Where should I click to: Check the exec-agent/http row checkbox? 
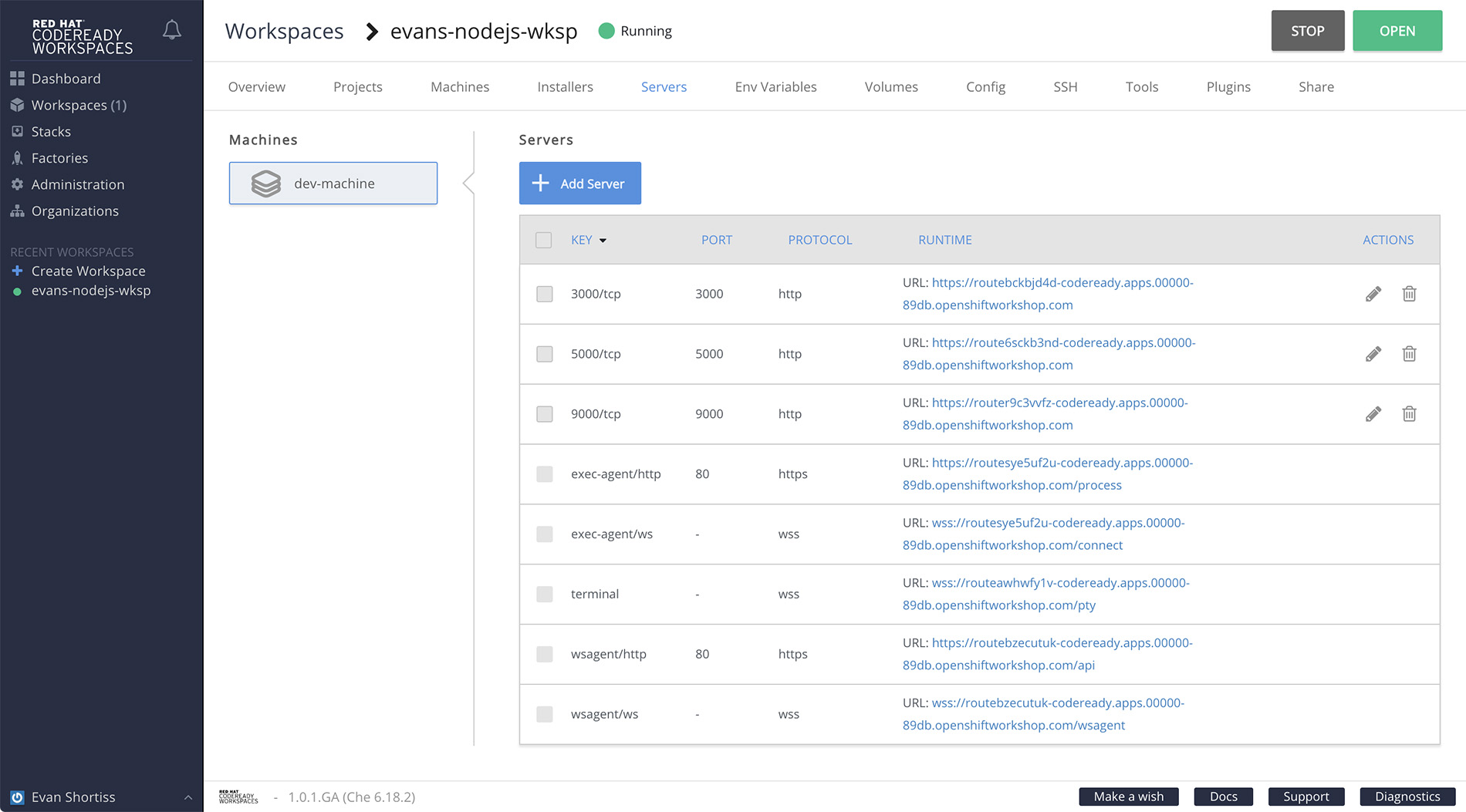pos(545,474)
